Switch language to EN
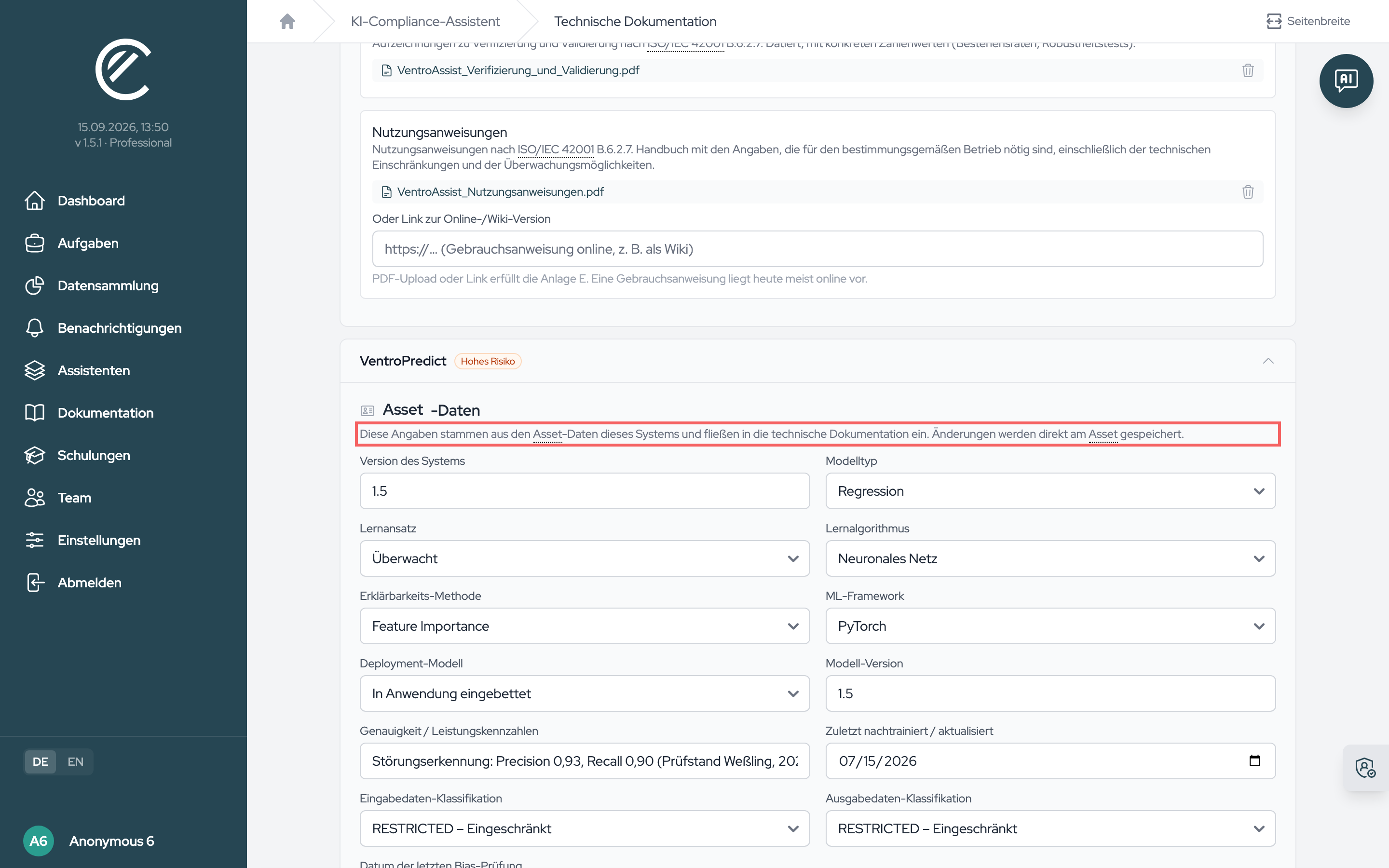The image size is (1389, 868). tap(75, 762)
